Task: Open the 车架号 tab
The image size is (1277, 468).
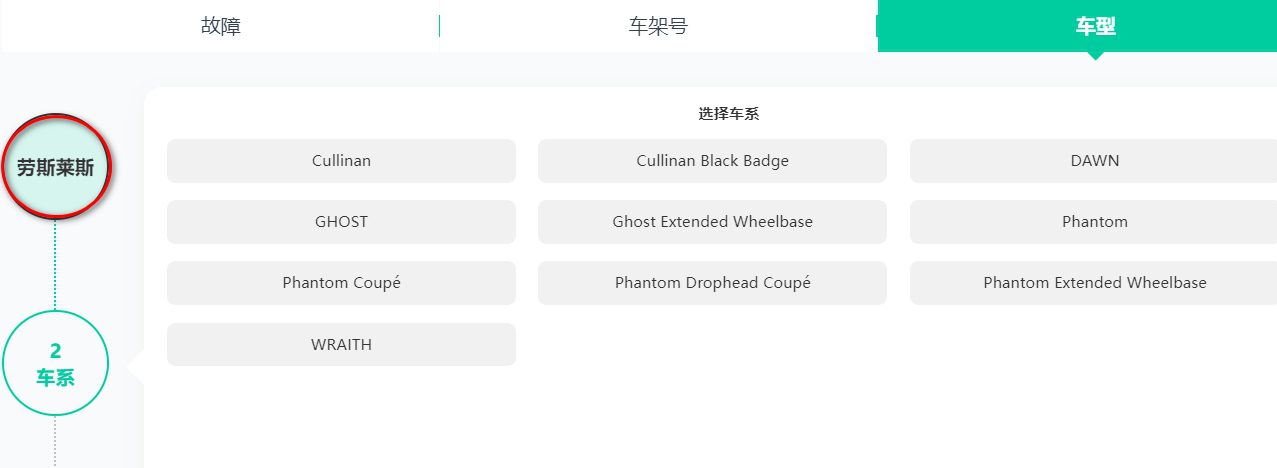Action: tap(657, 26)
